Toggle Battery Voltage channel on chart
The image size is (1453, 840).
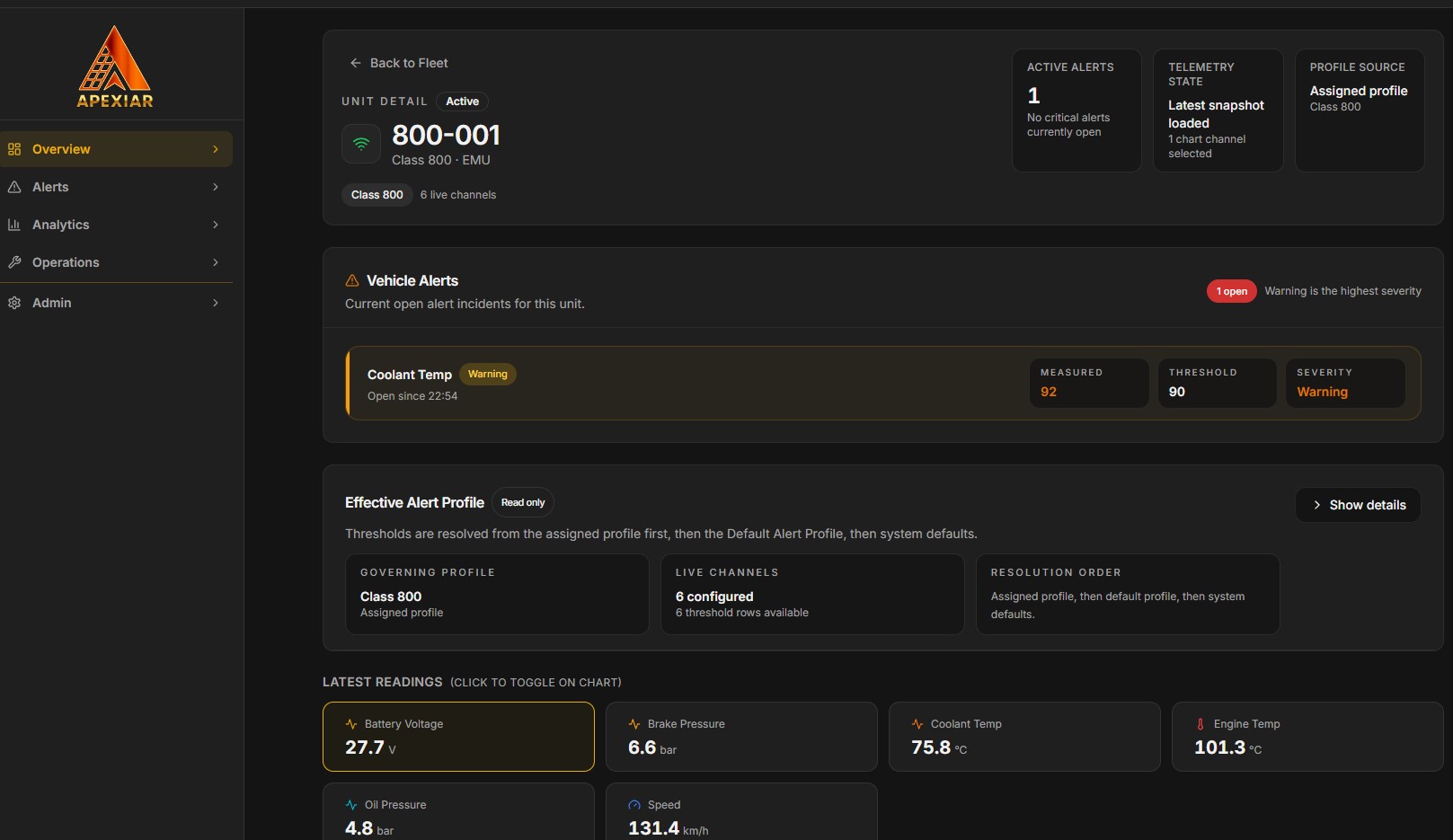458,737
